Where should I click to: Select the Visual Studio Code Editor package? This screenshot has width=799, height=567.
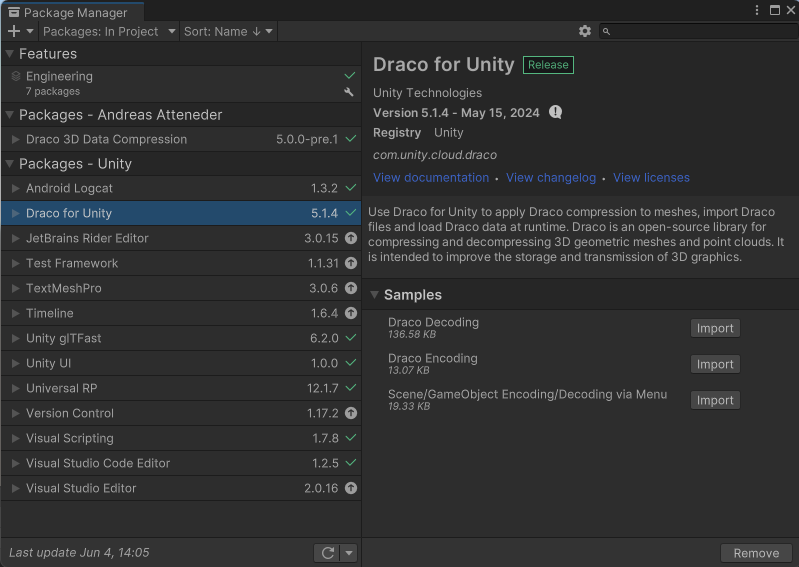(x=181, y=463)
